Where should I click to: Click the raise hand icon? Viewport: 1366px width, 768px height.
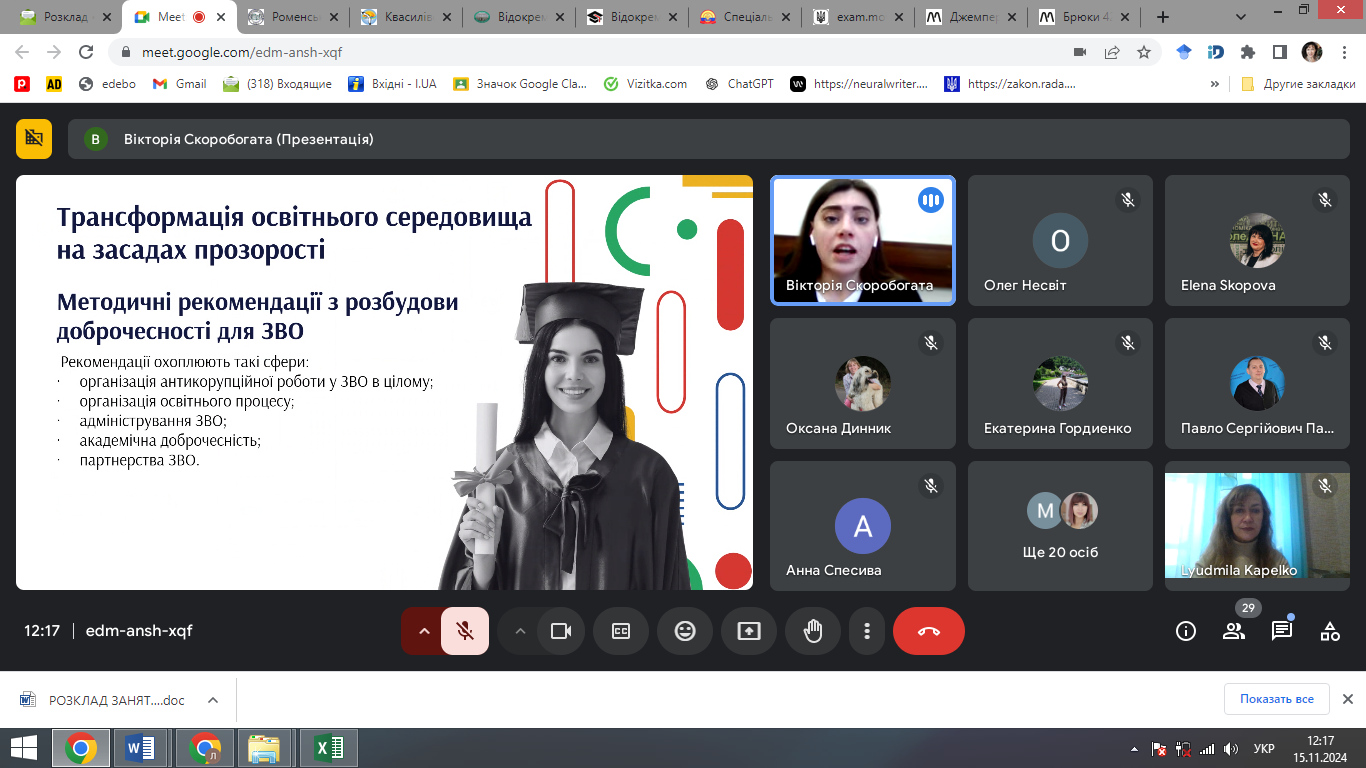coord(813,631)
